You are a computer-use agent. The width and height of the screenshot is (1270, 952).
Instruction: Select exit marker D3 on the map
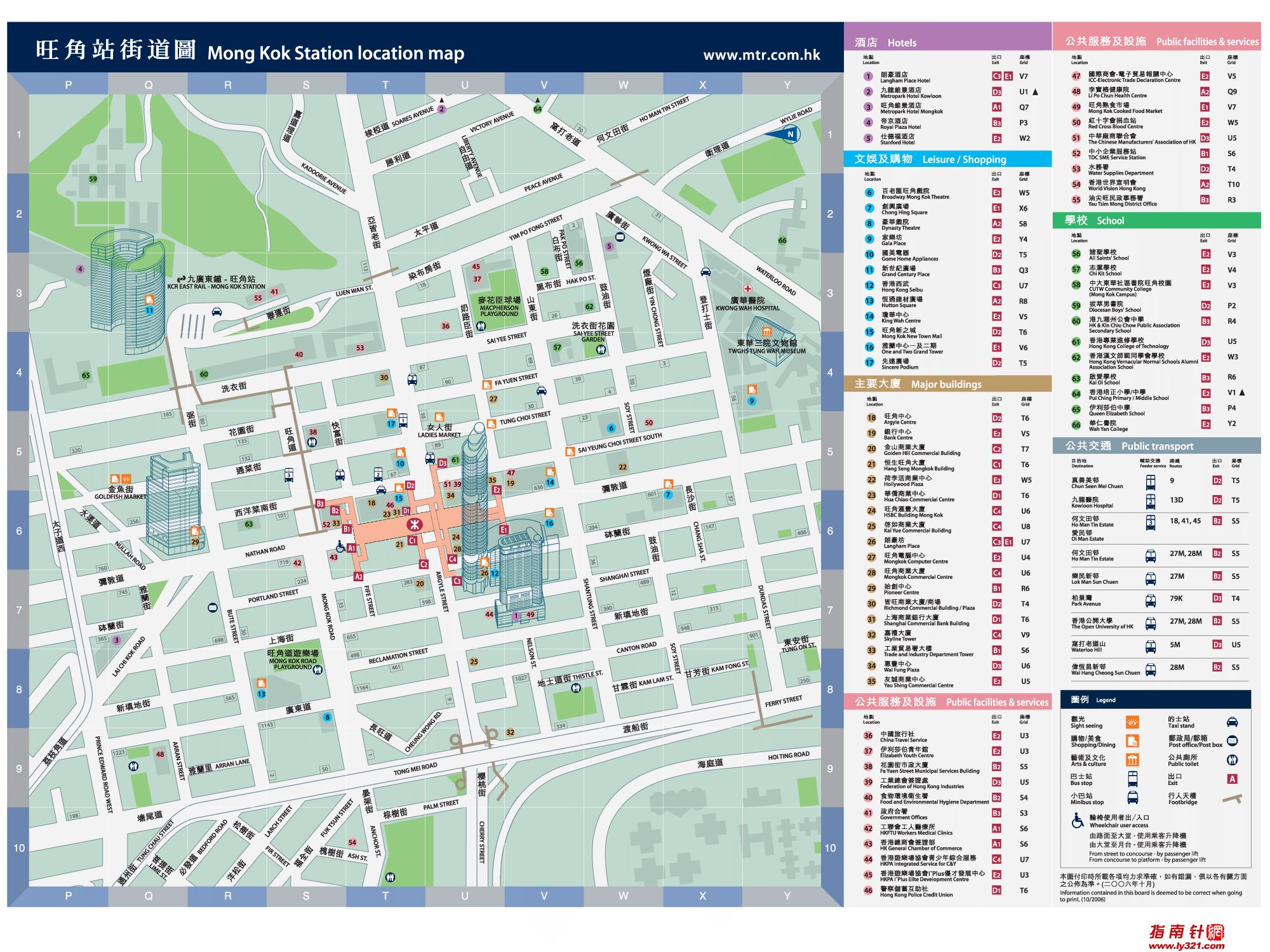pyautogui.click(x=443, y=463)
